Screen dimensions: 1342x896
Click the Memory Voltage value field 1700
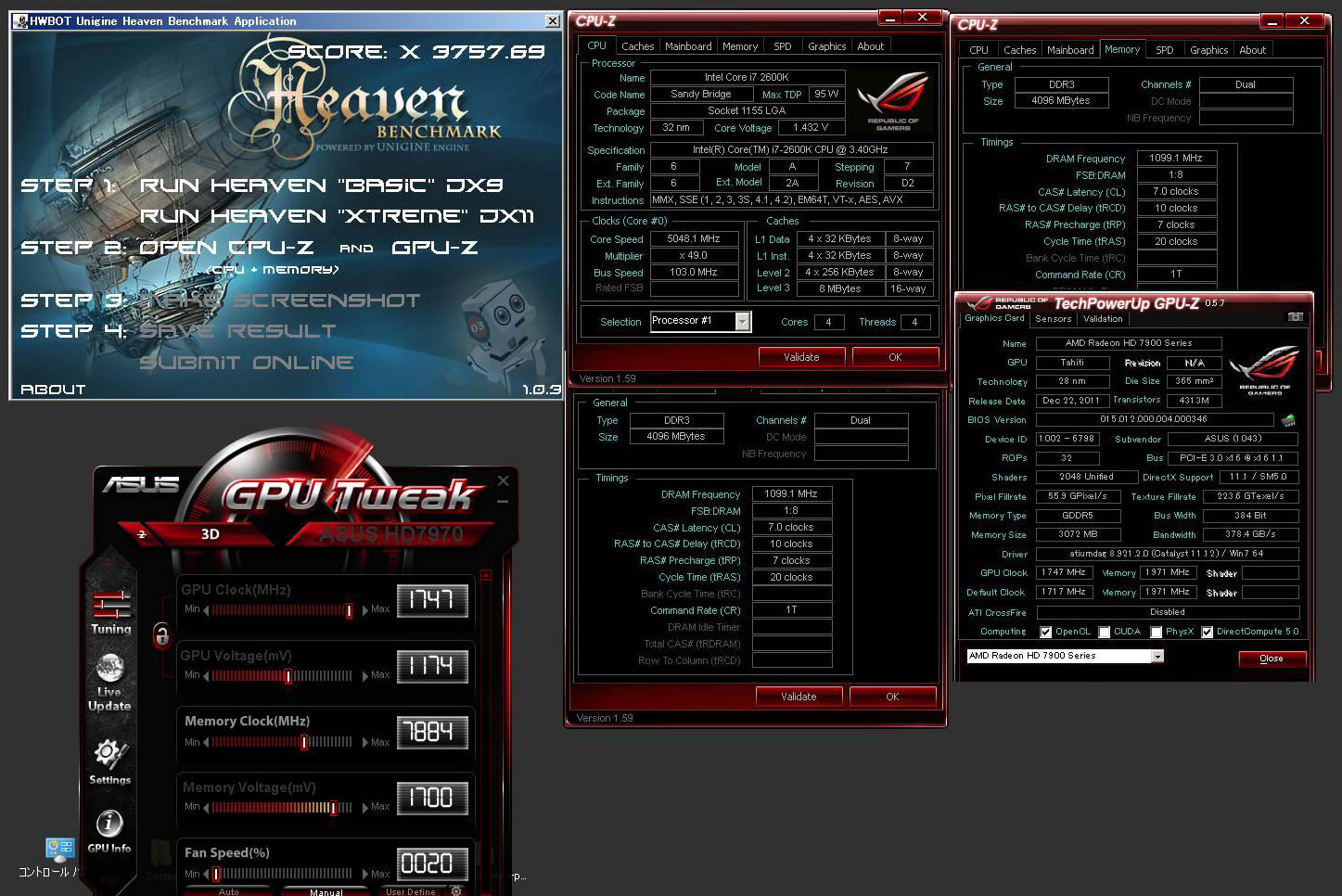tap(432, 799)
